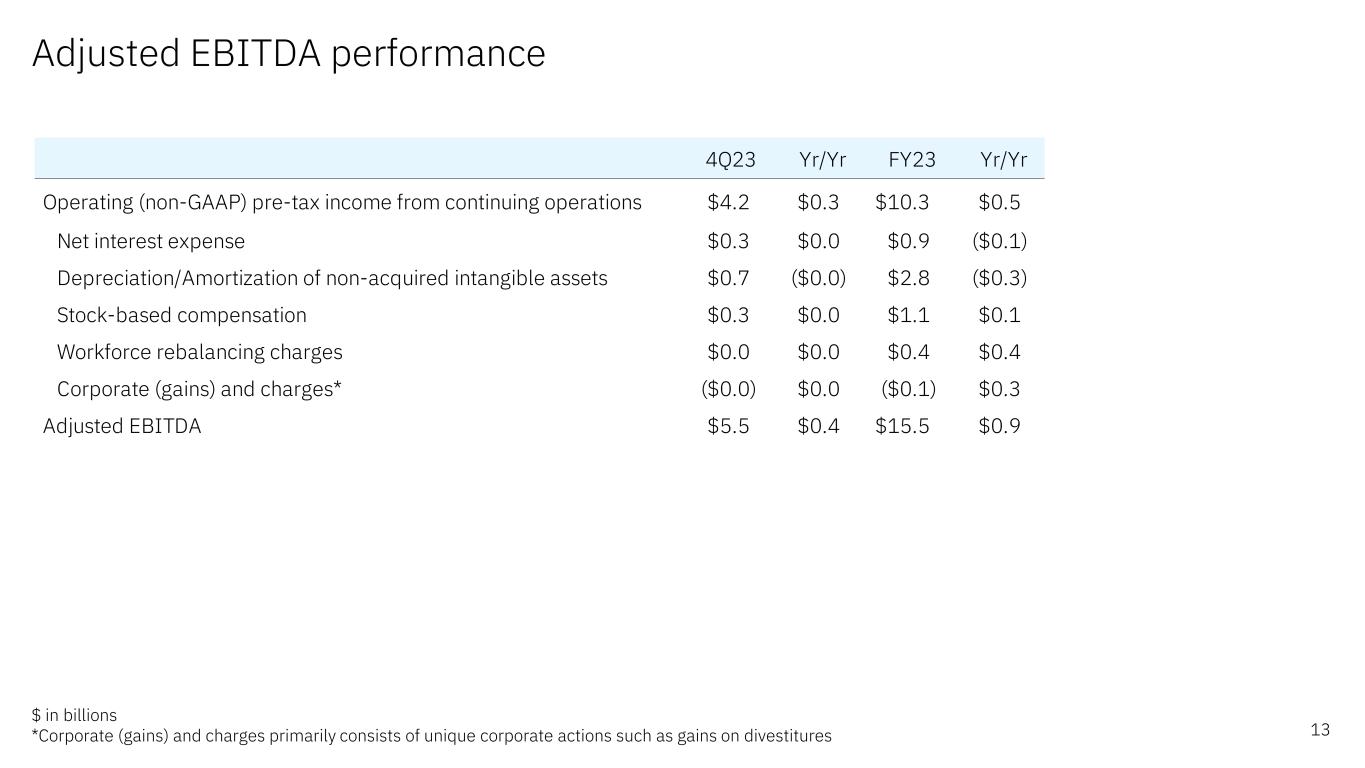Click the $0.9 FY23 net interest expense value
This screenshot has height=768, width=1365.
[908, 241]
